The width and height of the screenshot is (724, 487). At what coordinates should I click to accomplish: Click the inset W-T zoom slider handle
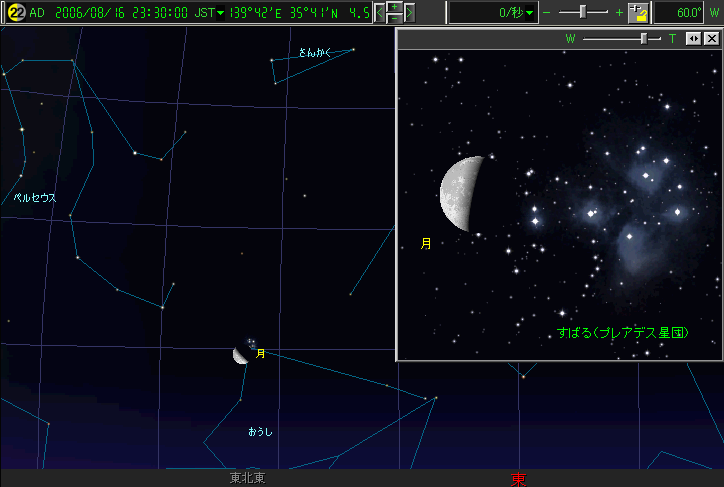click(645, 39)
